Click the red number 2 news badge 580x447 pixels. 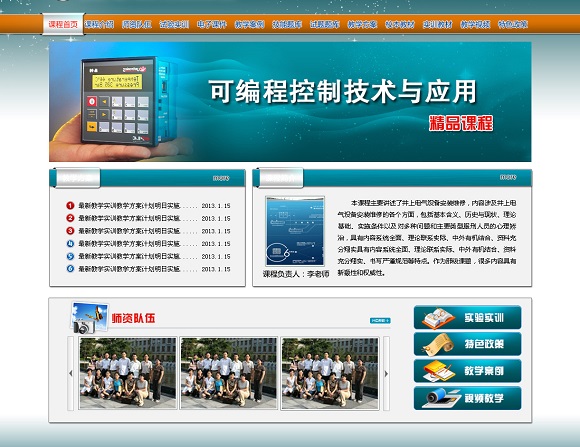point(70,218)
